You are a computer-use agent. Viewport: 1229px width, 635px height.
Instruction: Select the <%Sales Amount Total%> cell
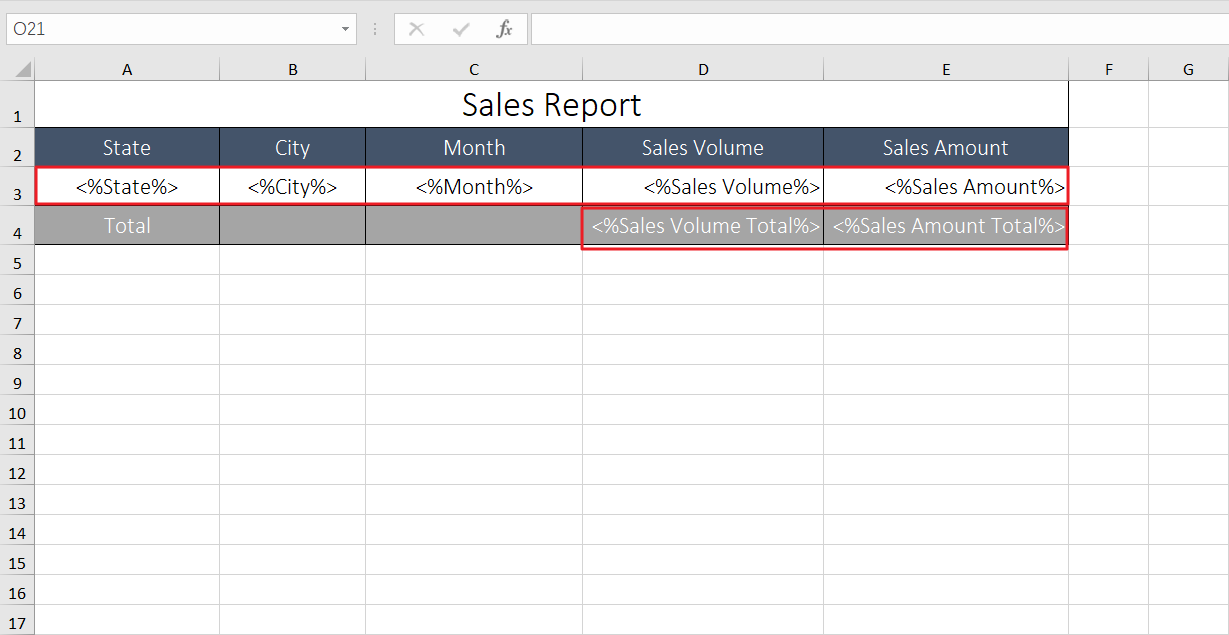946,226
